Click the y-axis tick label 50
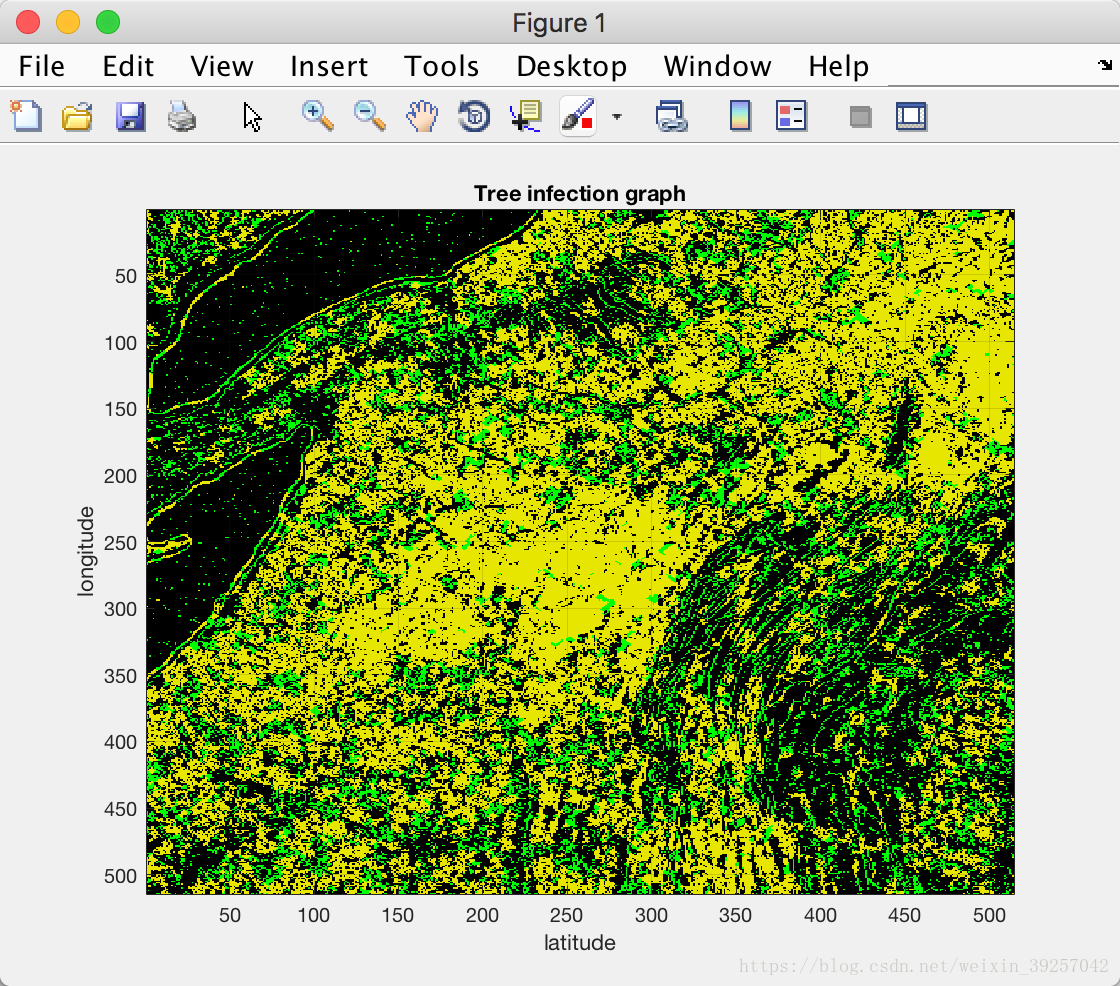This screenshot has width=1120, height=986. pyautogui.click(x=126, y=277)
